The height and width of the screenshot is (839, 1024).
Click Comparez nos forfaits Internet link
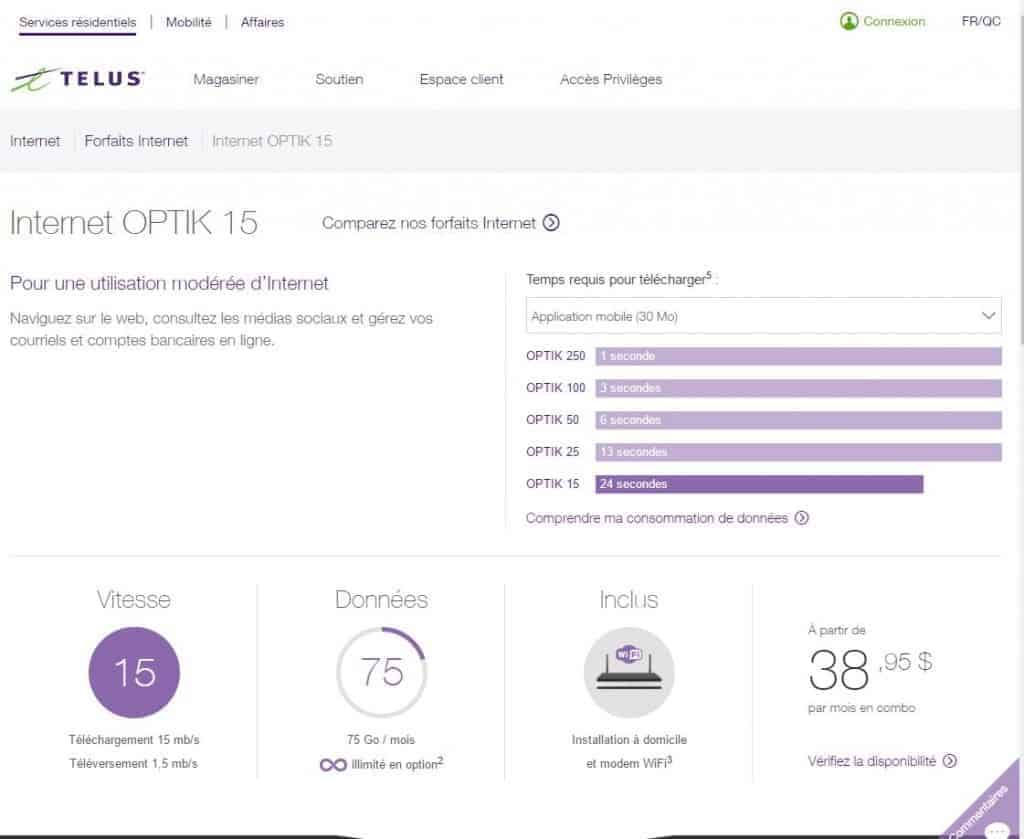[429, 223]
